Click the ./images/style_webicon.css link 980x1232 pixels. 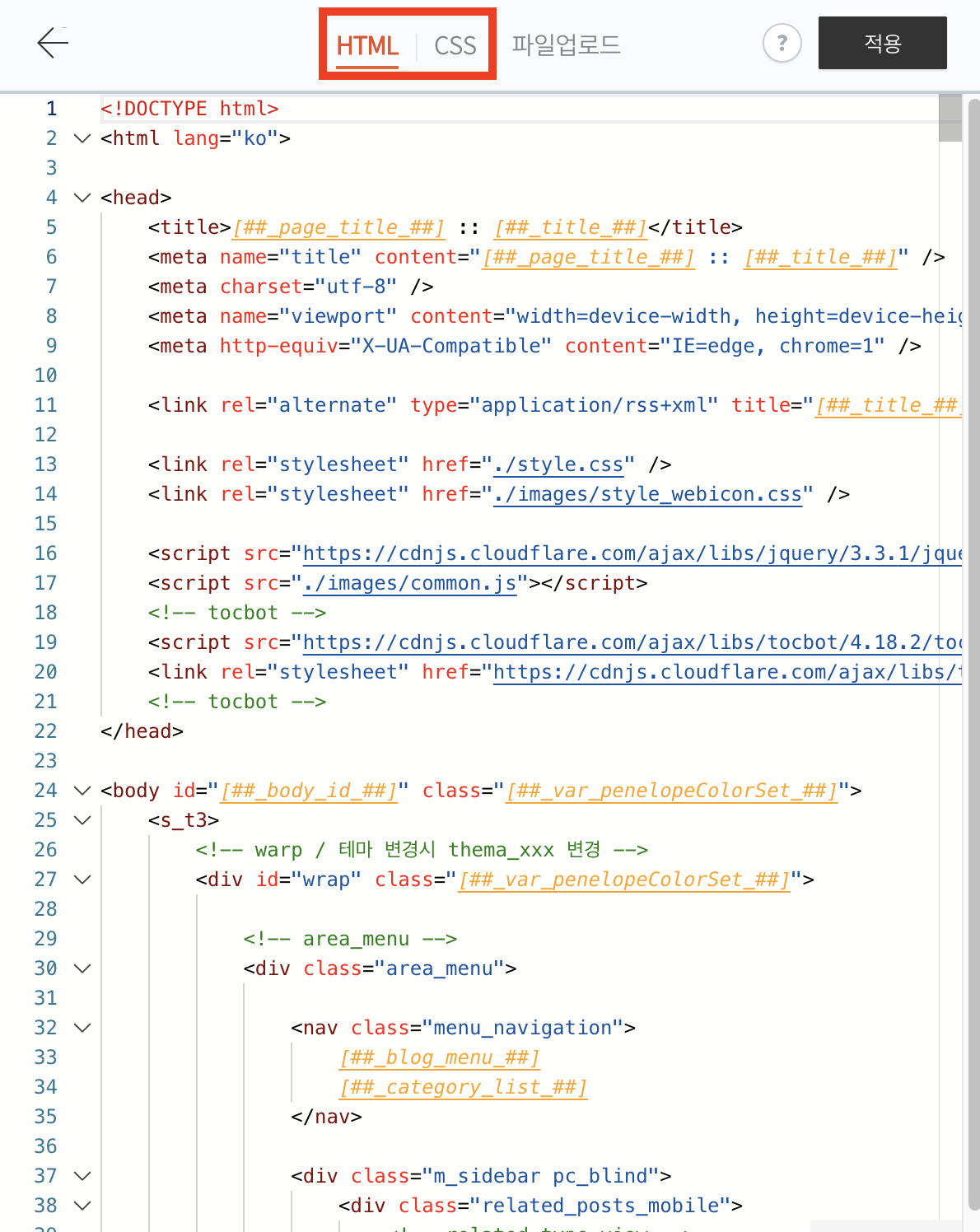click(x=647, y=494)
